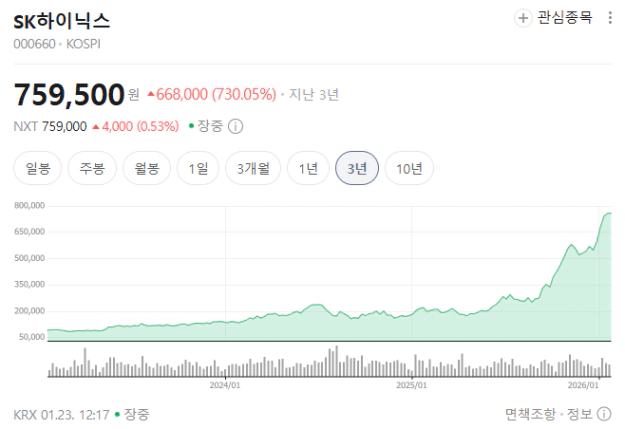The width and height of the screenshot is (625, 429).
Task: Select the 월봉 monthly candle chart
Action: 147,168
